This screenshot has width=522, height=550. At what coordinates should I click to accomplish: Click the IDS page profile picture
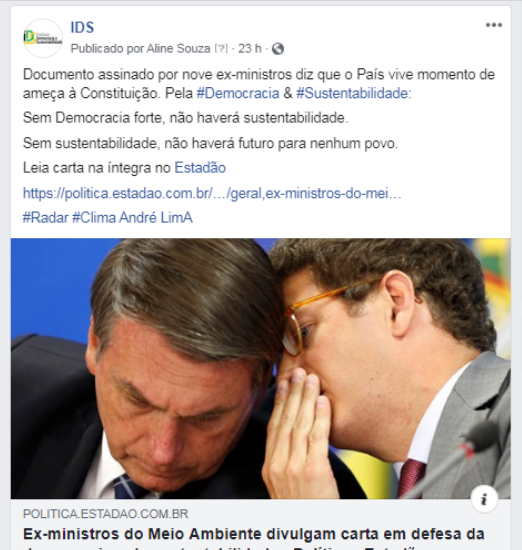click(x=43, y=38)
